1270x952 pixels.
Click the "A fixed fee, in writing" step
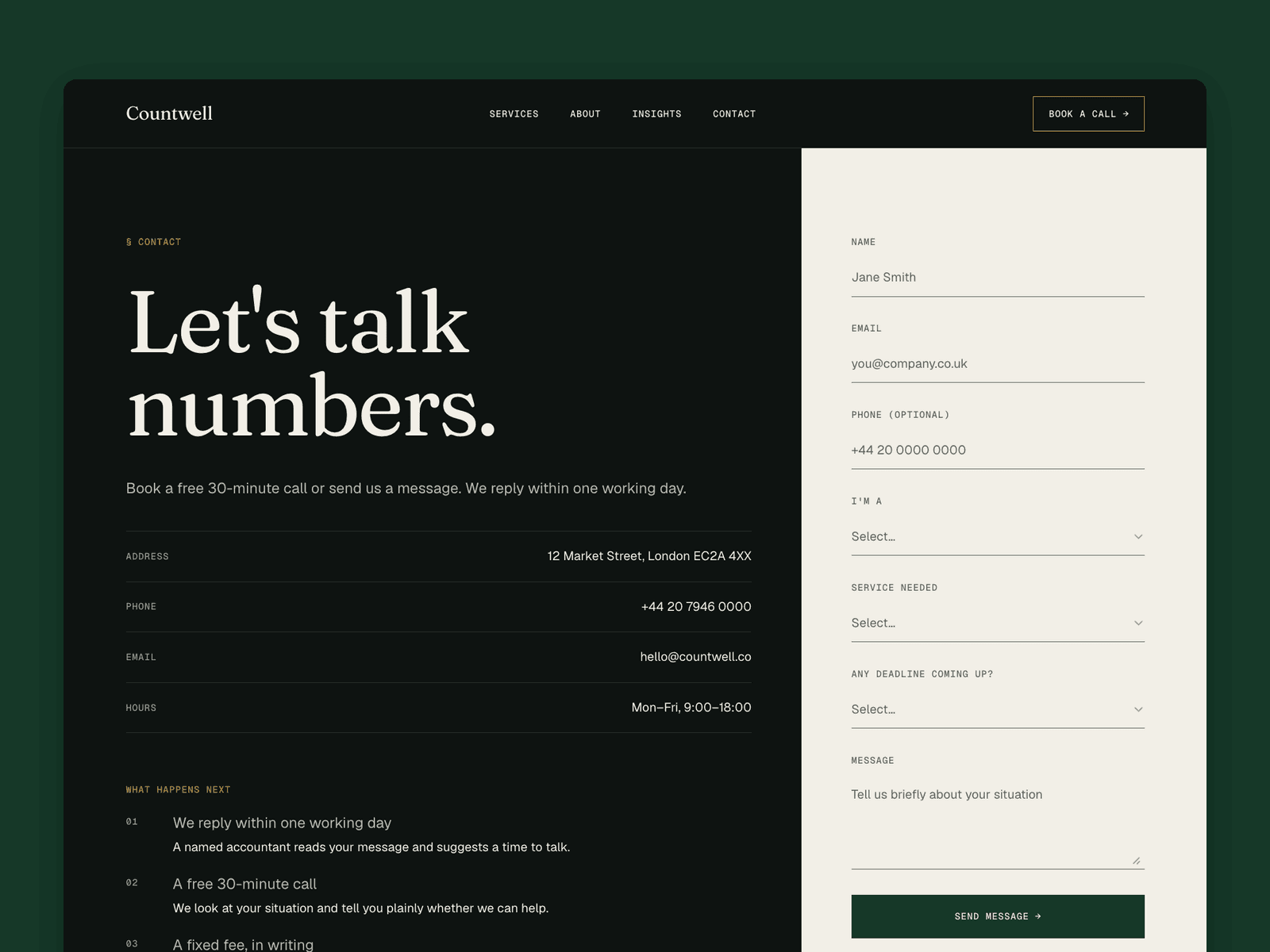[243, 944]
